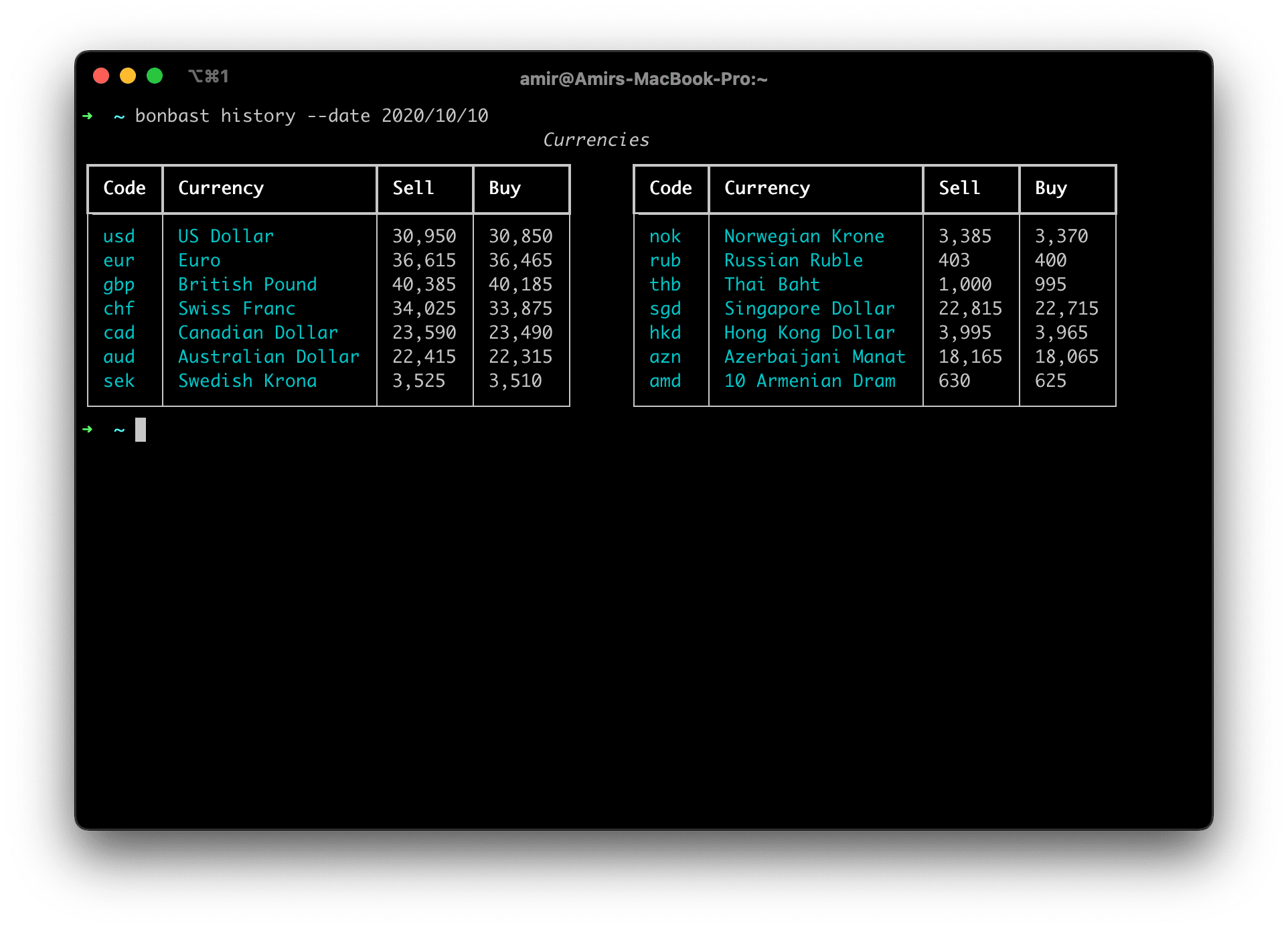This screenshot has width=1288, height=929.
Task: Click the Armenian Dram buy value 625
Action: coord(1051,381)
